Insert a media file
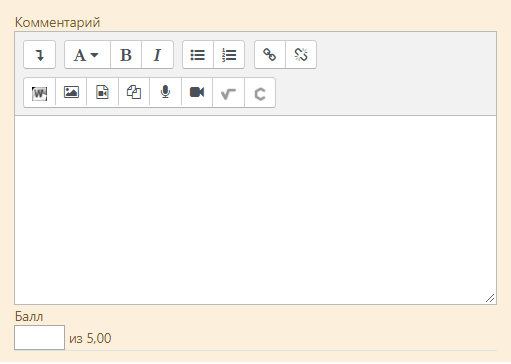The height and width of the screenshot is (364, 511). pos(102,93)
